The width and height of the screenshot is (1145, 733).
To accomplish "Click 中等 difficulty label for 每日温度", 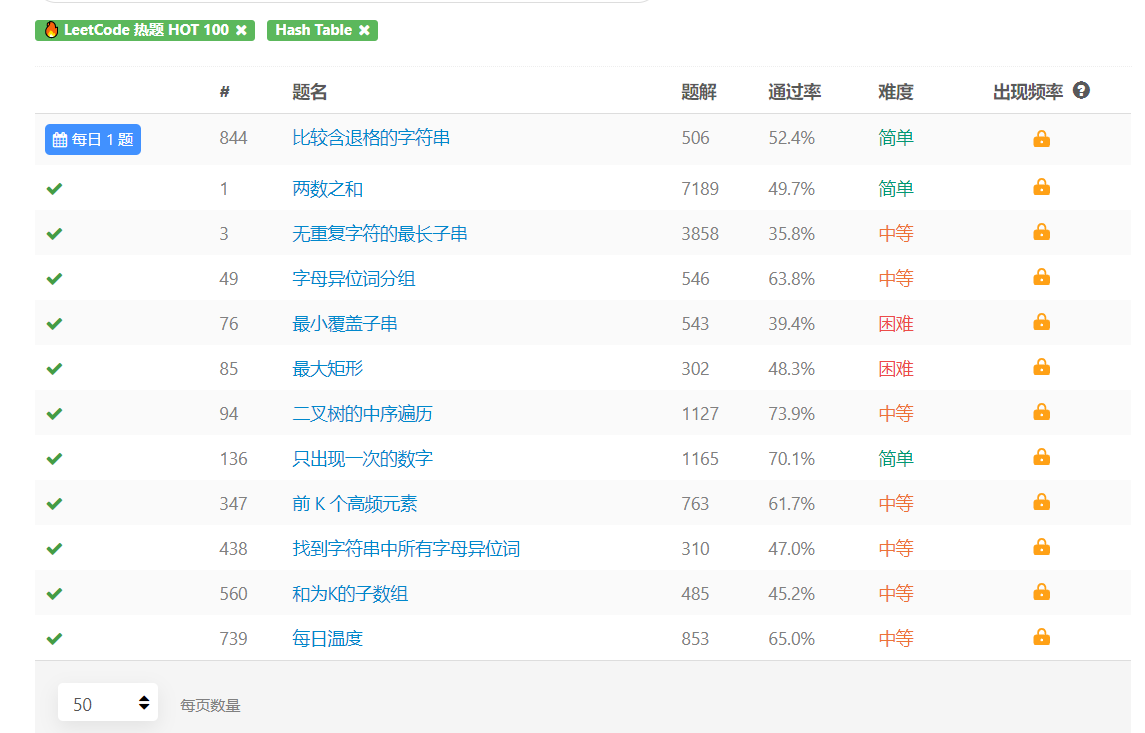I will pyautogui.click(x=896, y=639).
